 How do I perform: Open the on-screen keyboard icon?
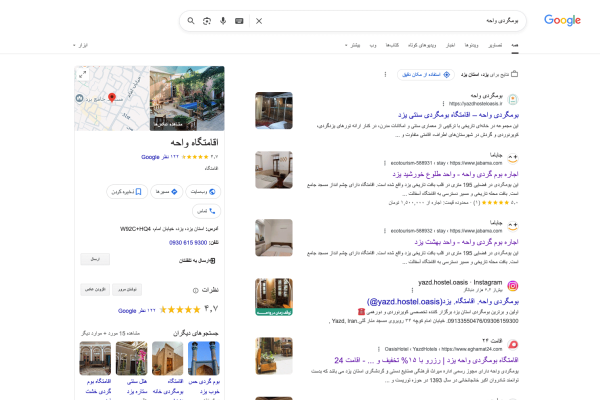pos(239,21)
